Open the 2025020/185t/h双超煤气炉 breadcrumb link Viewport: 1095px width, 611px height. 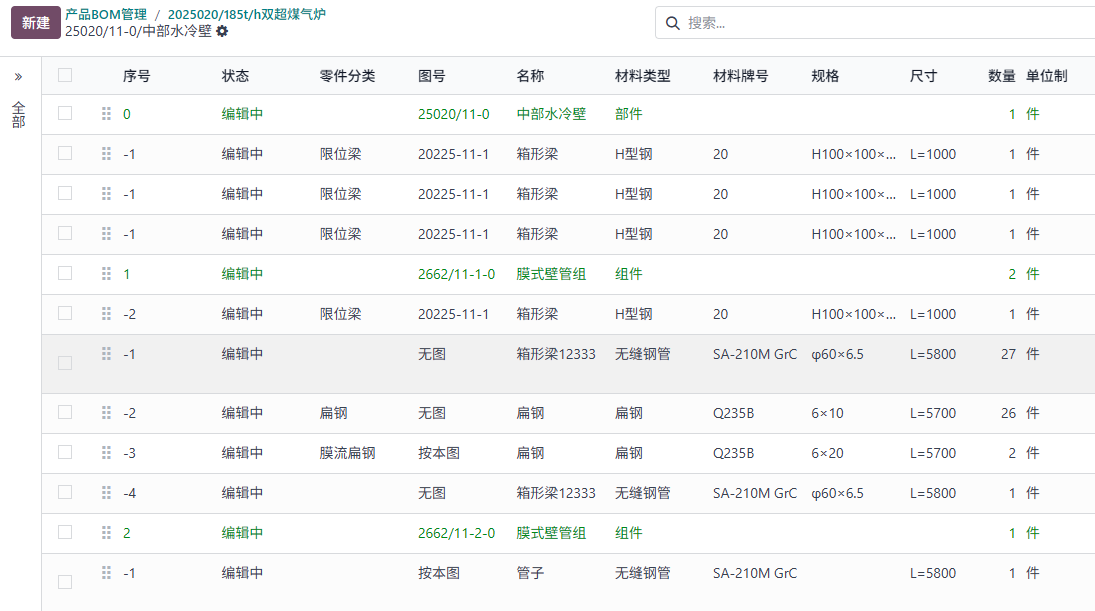pos(246,14)
